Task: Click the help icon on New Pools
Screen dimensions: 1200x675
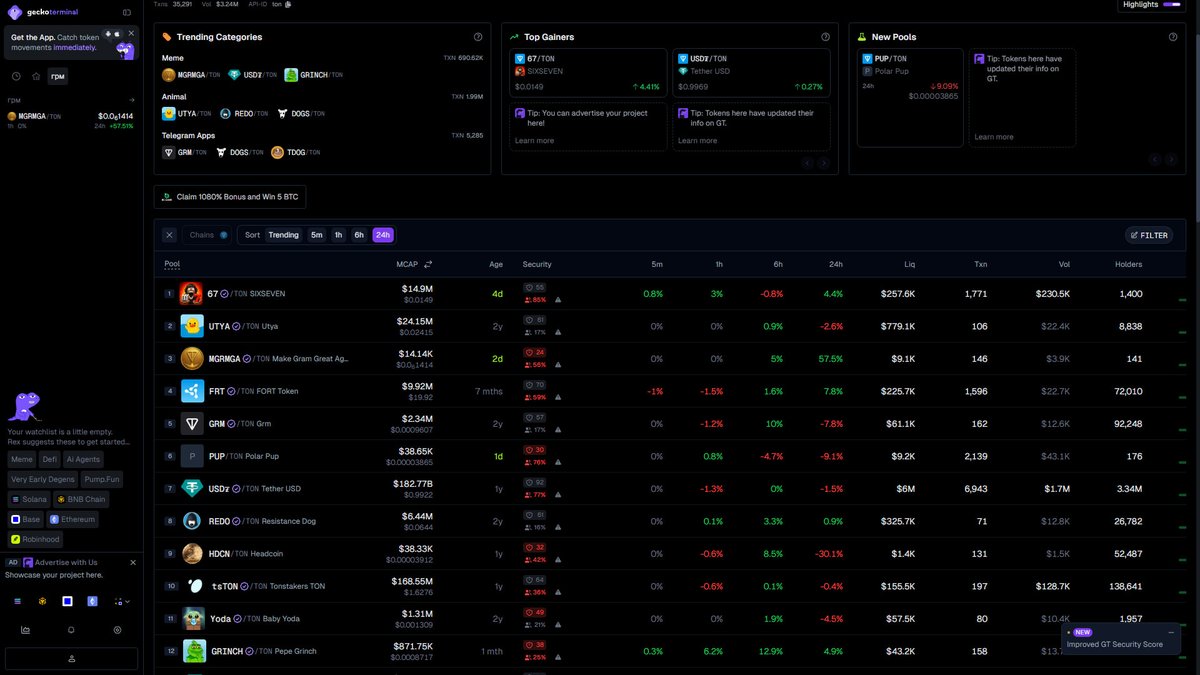Action: click(x=1173, y=37)
